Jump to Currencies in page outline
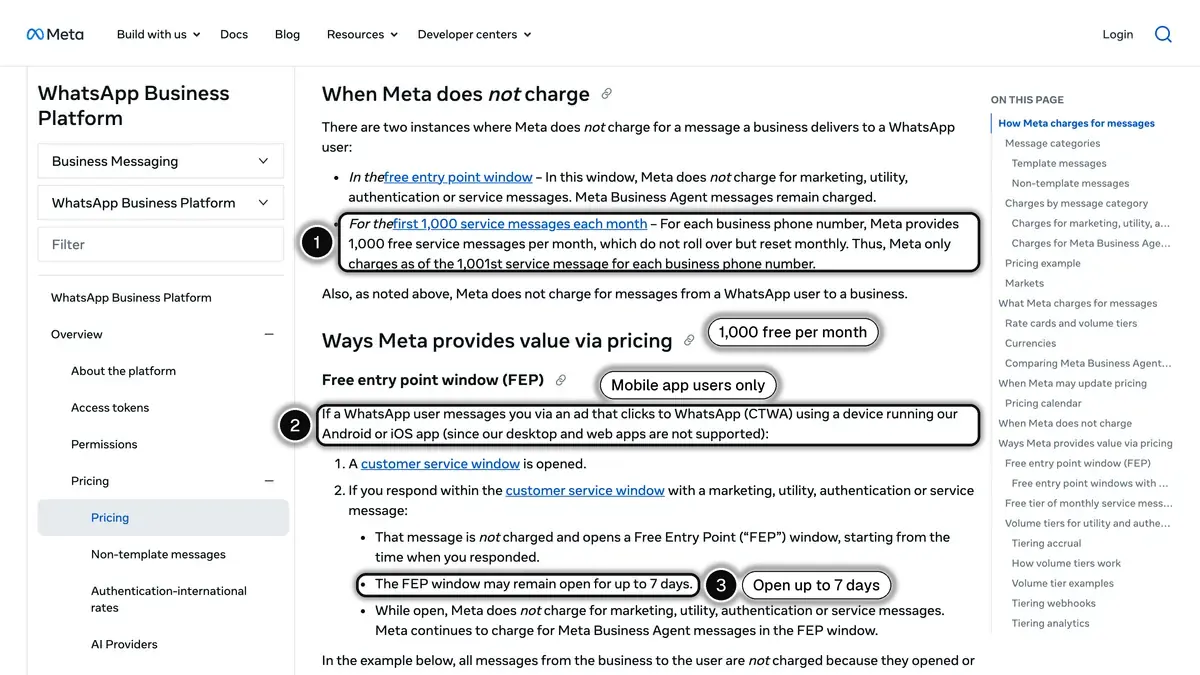This screenshot has height=675, width=1200. click(x=1030, y=343)
